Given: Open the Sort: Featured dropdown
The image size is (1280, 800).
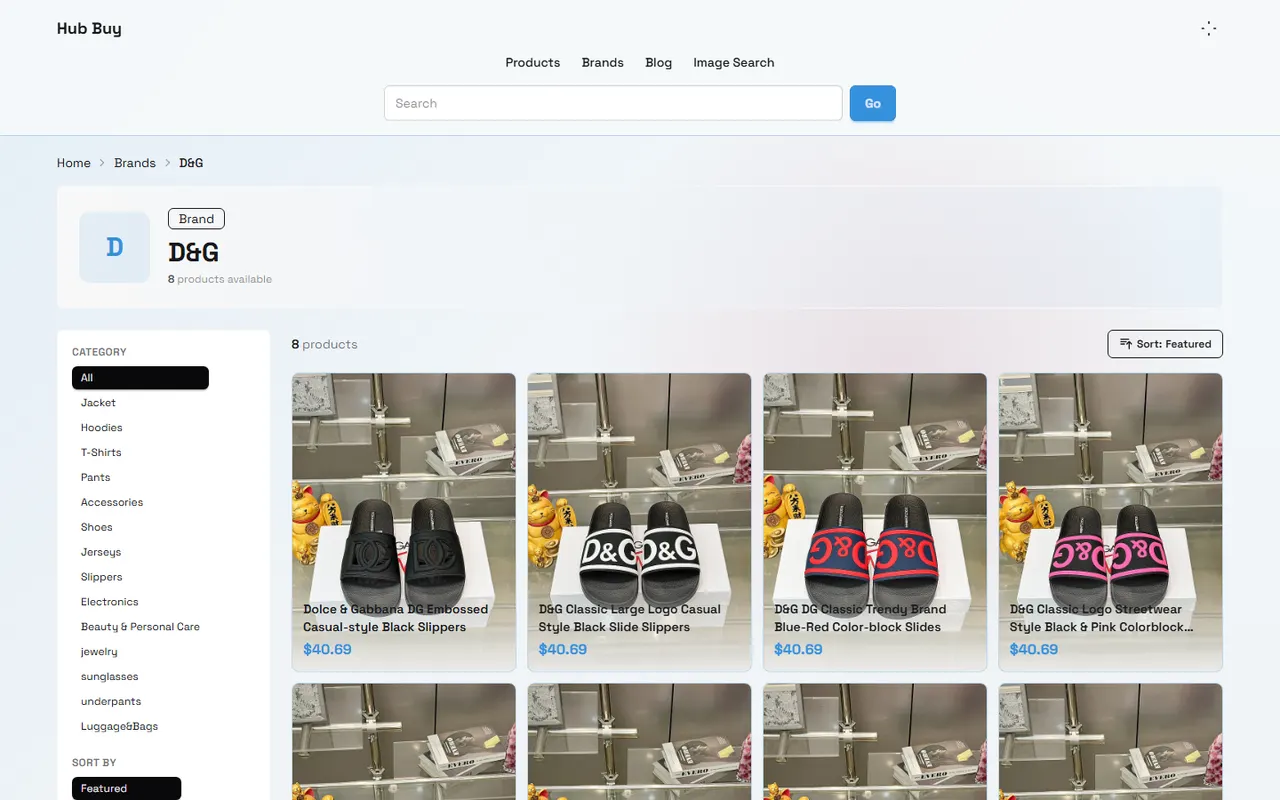Looking at the screenshot, I should click(1165, 344).
